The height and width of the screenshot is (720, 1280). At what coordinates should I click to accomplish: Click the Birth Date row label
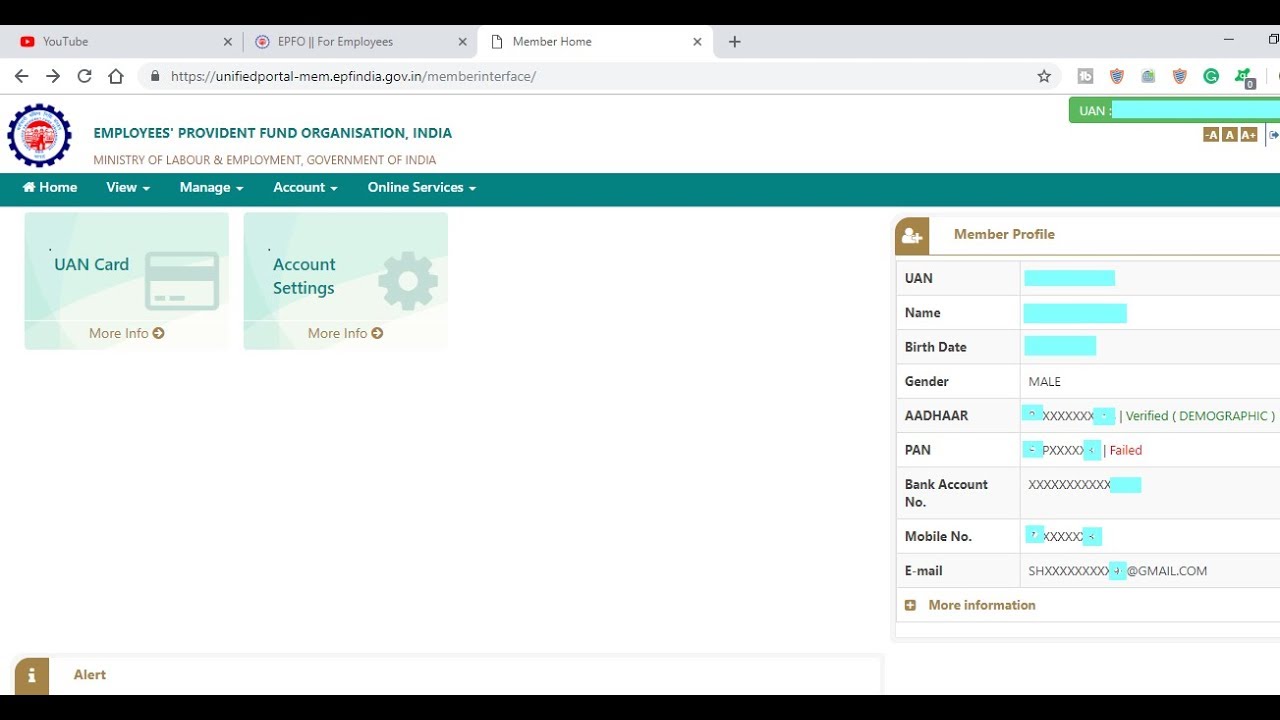point(935,347)
